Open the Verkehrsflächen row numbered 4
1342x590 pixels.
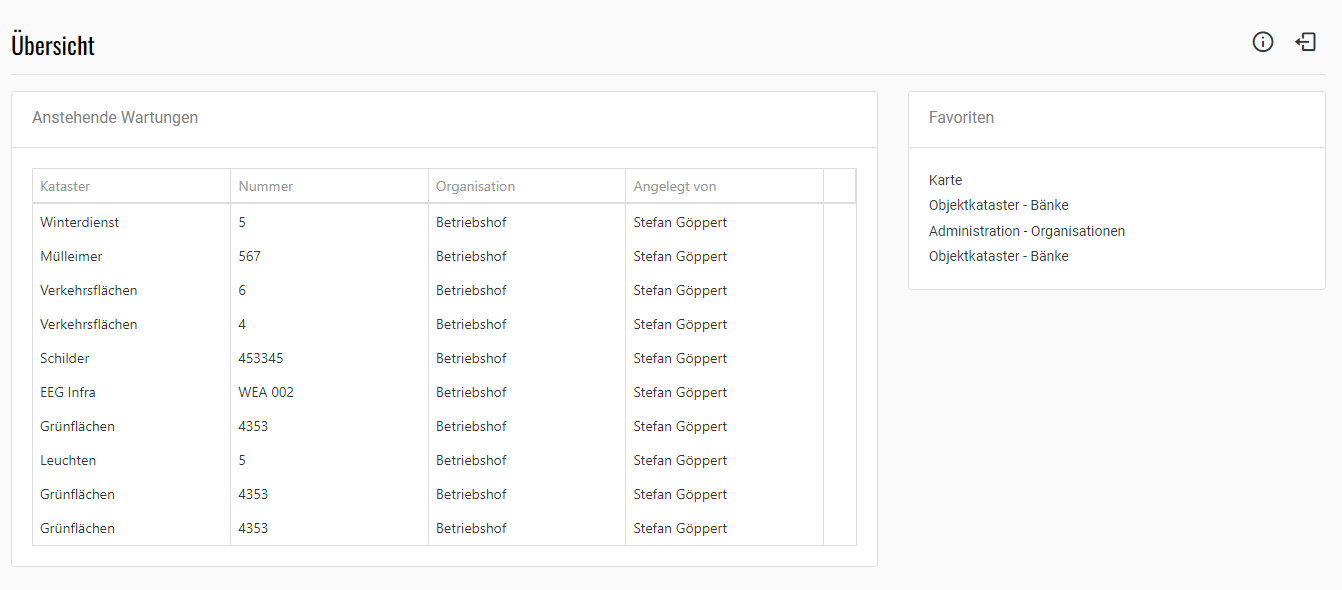pos(89,324)
